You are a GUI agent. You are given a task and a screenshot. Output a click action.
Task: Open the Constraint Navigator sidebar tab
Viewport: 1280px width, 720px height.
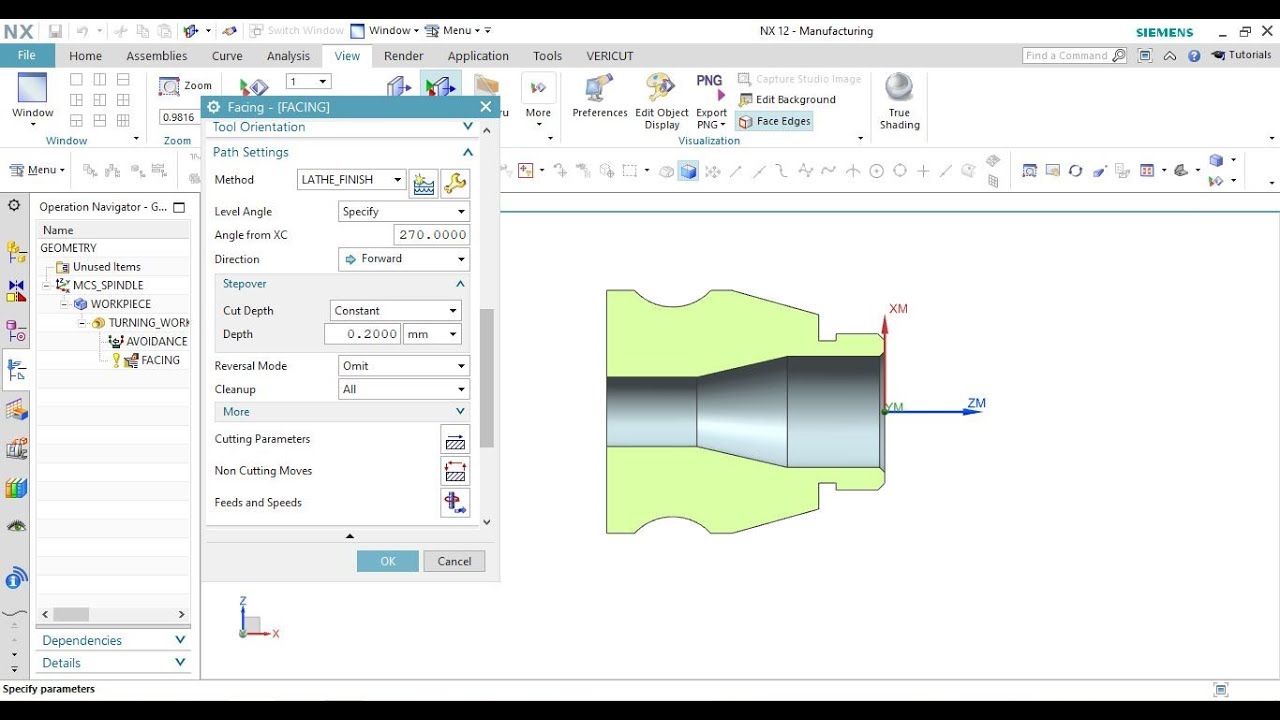16,291
